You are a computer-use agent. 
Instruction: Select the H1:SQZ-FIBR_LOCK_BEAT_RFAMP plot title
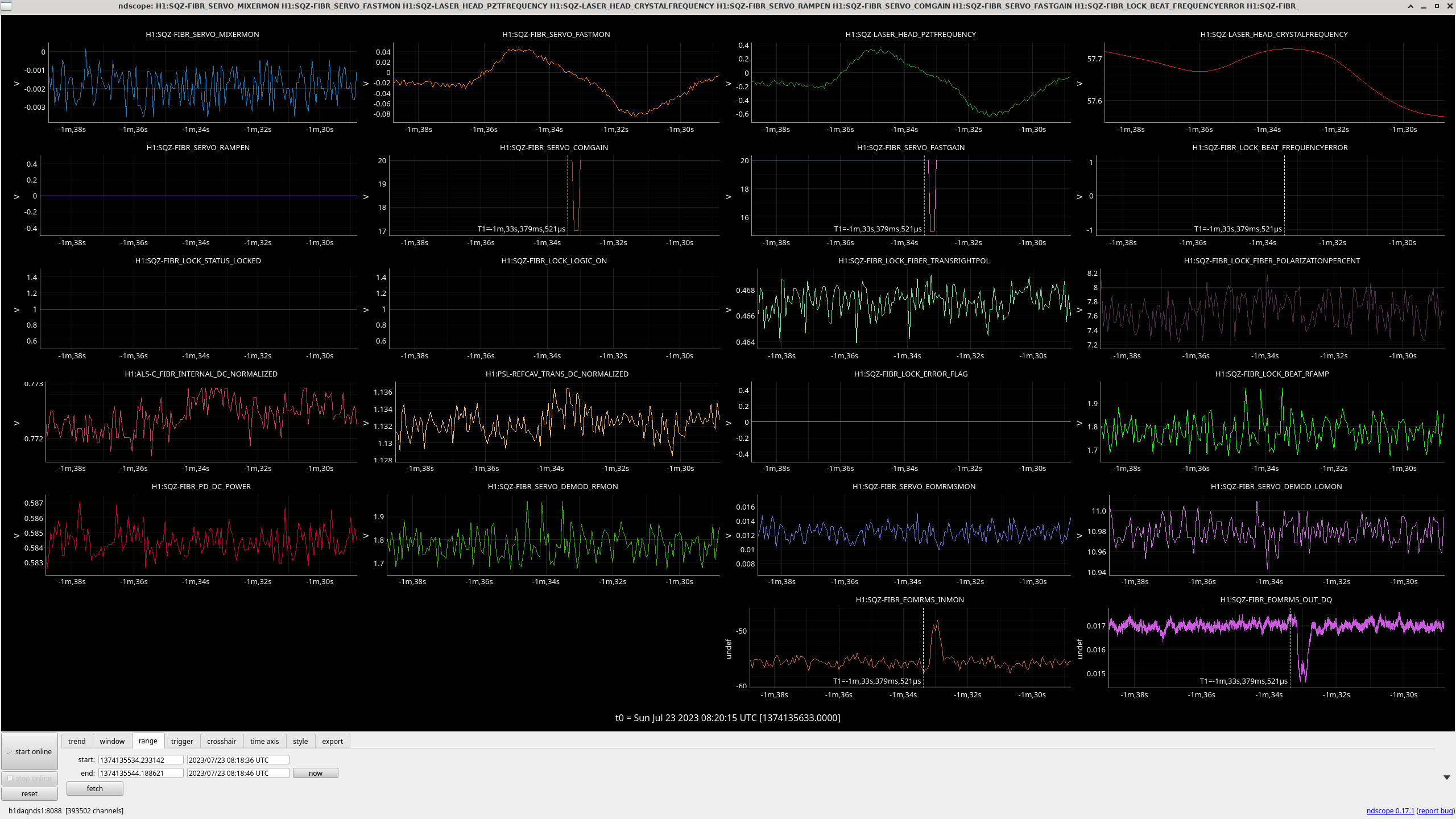click(x=1272, y=374)
